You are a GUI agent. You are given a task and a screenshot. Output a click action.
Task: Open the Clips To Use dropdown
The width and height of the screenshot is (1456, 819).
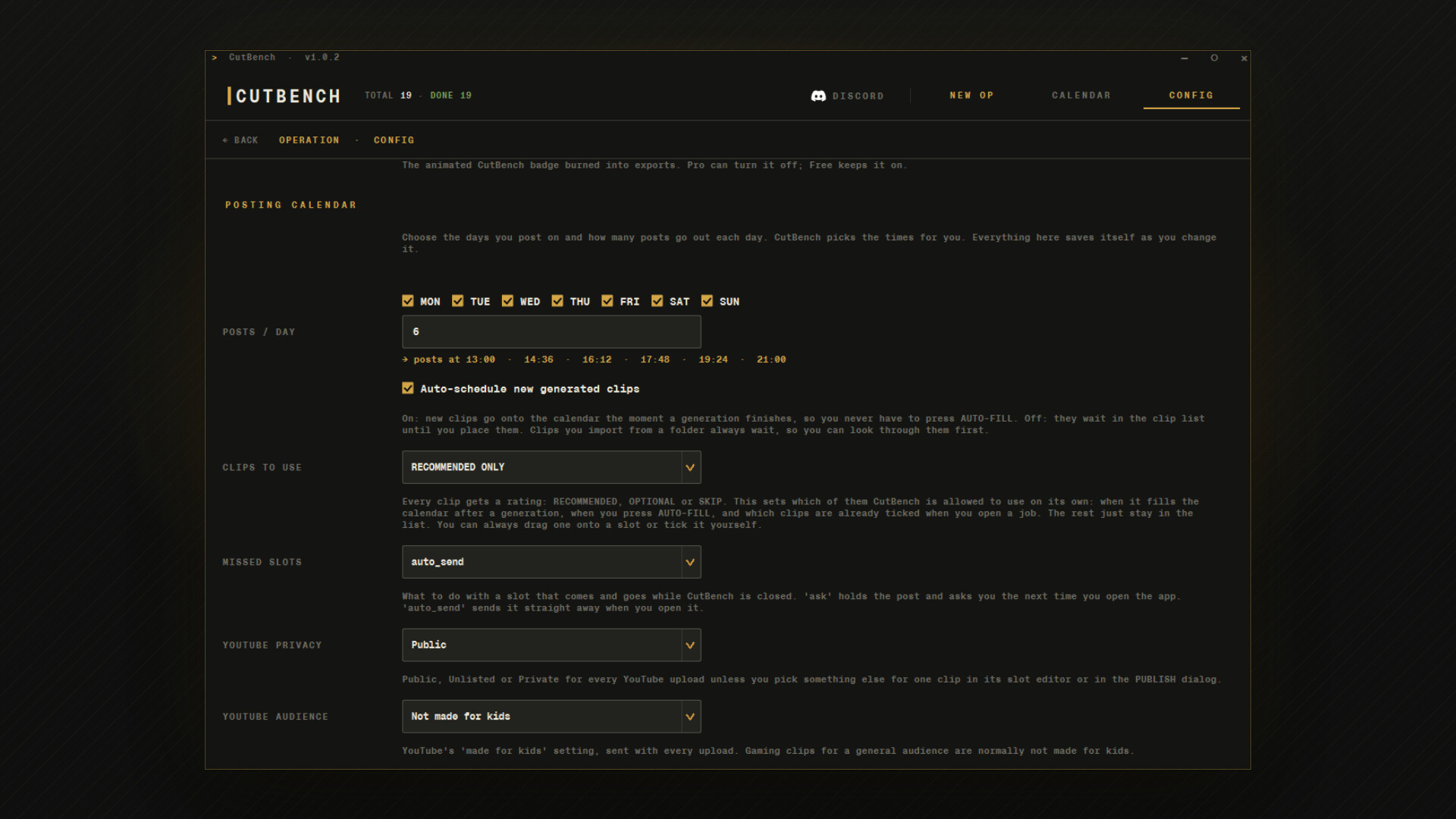pyautogui.click(x=551, y=467)
